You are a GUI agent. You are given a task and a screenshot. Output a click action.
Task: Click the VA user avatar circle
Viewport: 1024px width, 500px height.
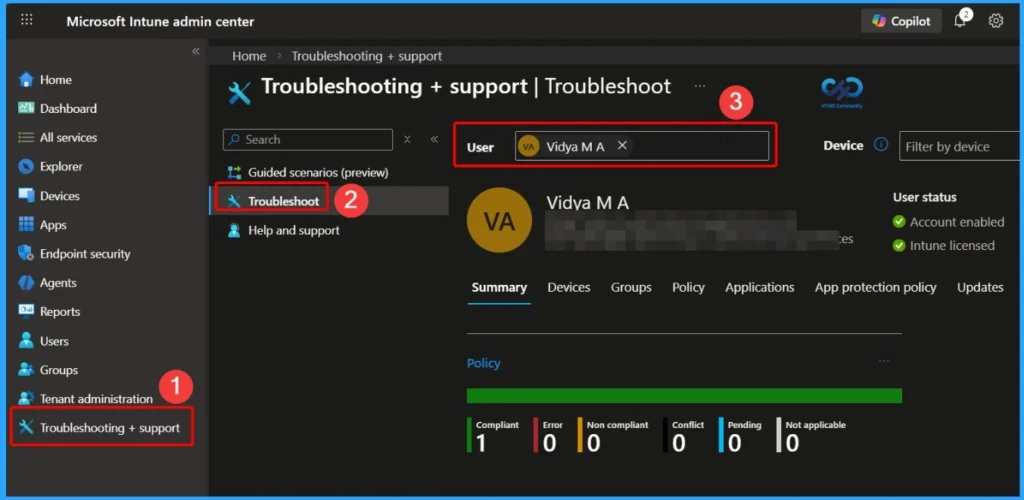pos(500,221)
